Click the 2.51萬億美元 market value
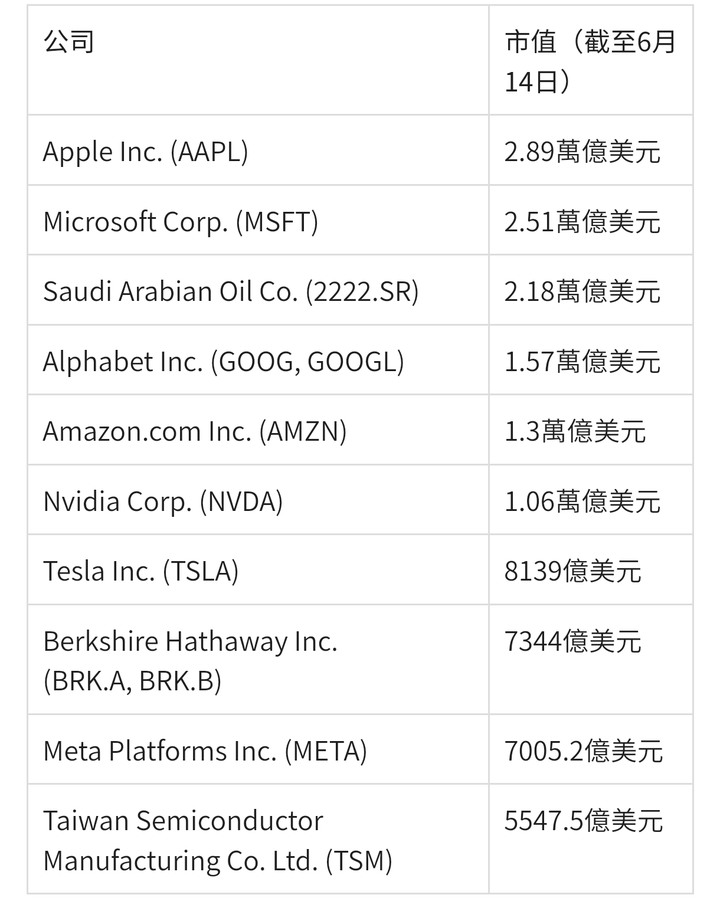The height and width of the screenshot is (898, 720). [x=582, y=222]
